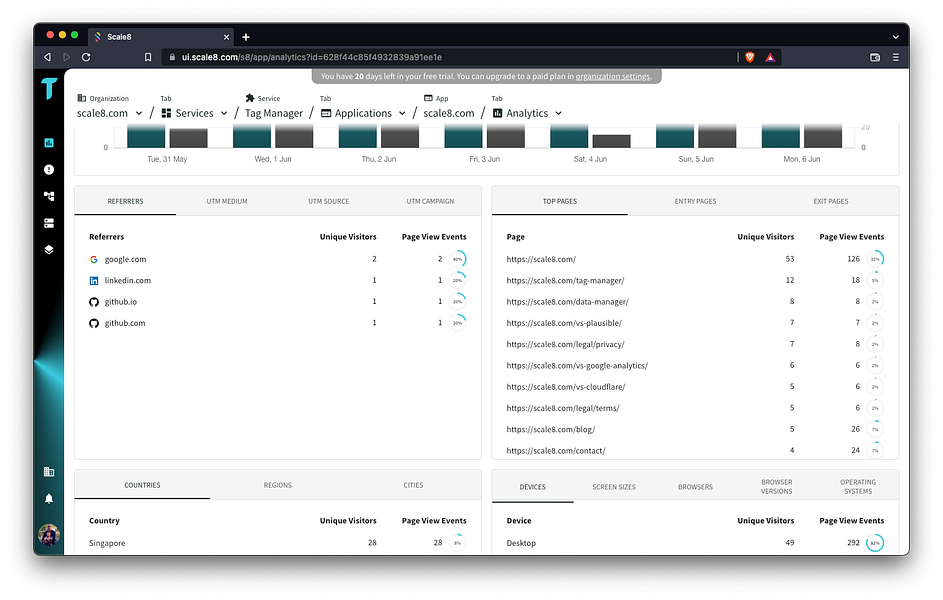Switch to the Regions tab

click(278, 485)
